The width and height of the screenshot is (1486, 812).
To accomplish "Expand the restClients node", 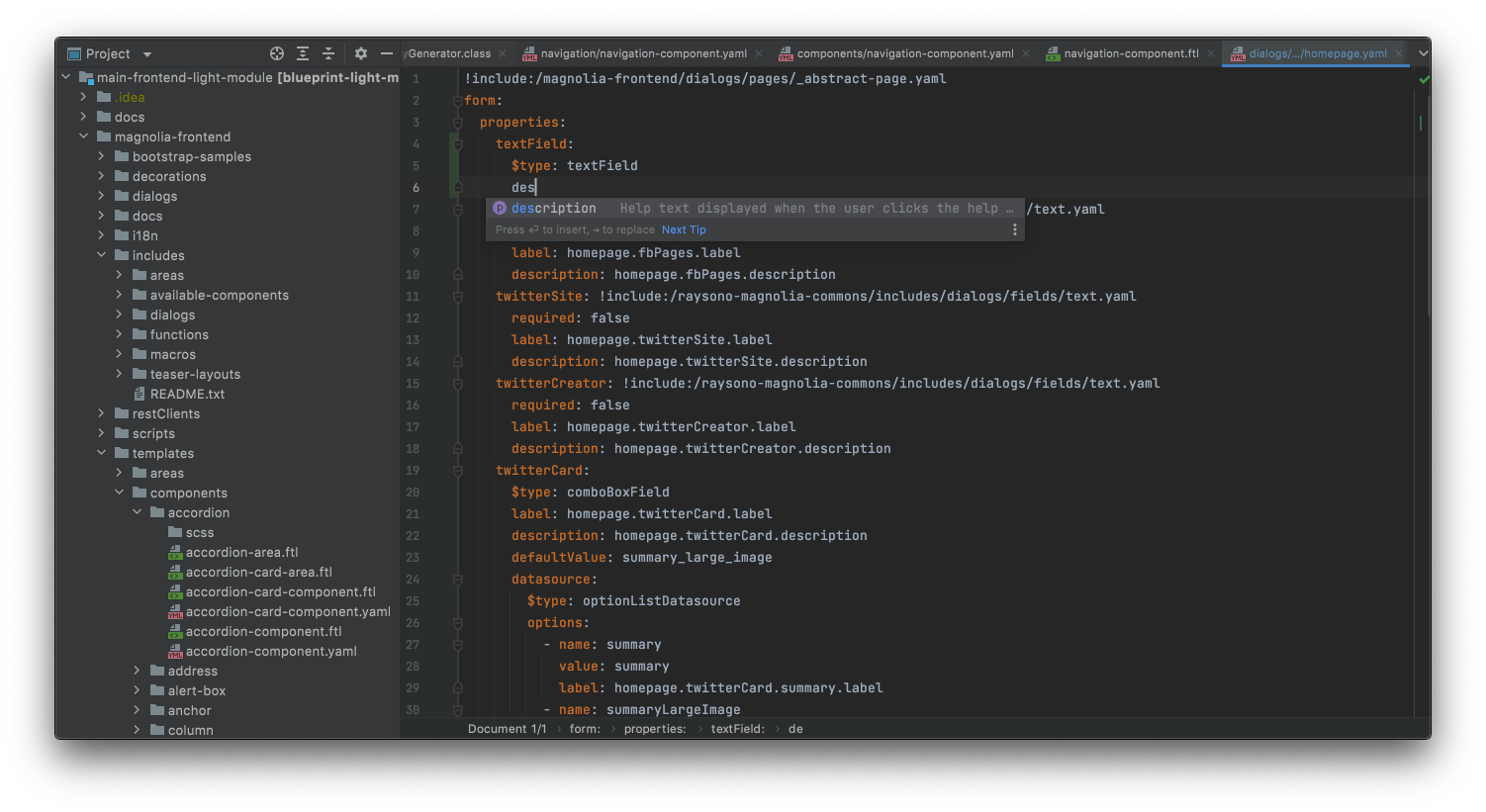I will click(x=100, y=413).
